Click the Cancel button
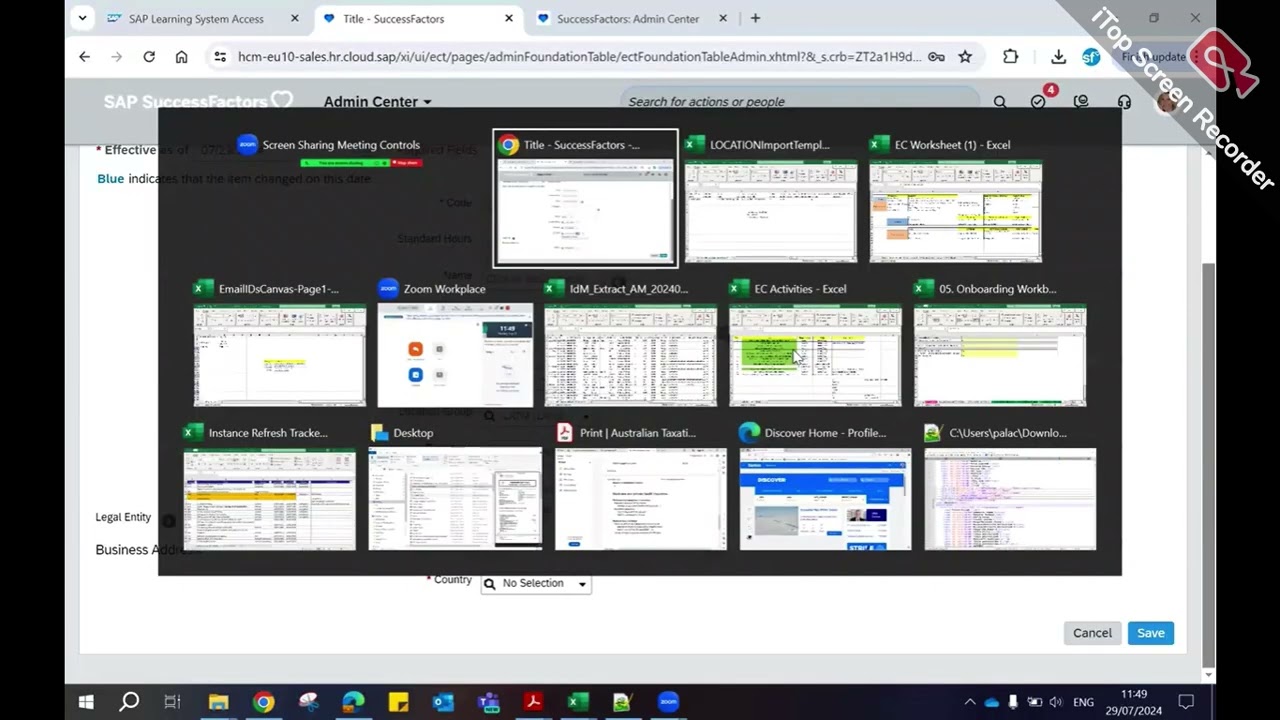Screen dimensions: 1280x720 coord(1092,633)
